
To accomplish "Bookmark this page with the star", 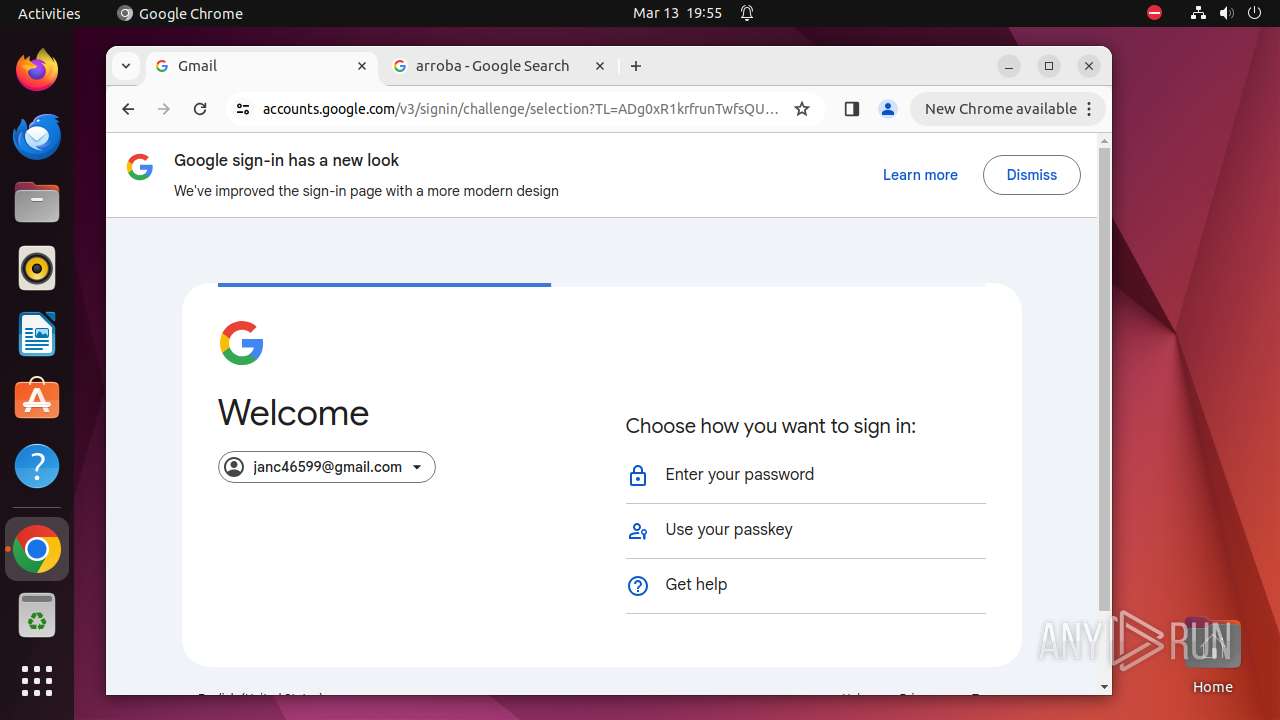I will 802,109.
